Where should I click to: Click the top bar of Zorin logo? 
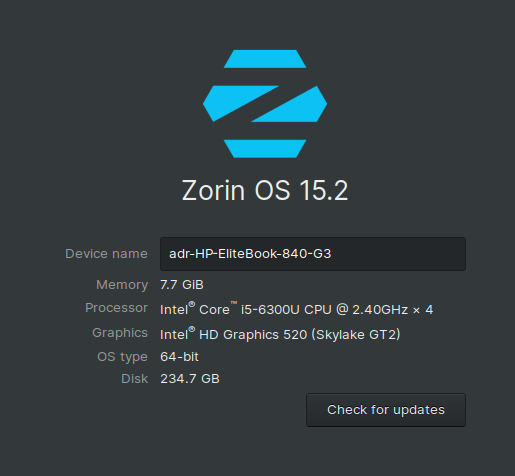click(x=265, y=59)
